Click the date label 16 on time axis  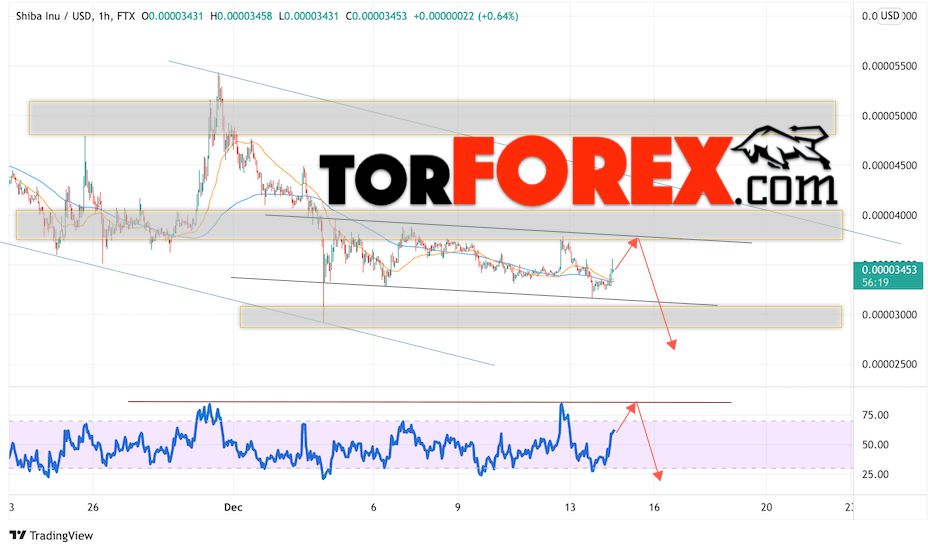654,507
